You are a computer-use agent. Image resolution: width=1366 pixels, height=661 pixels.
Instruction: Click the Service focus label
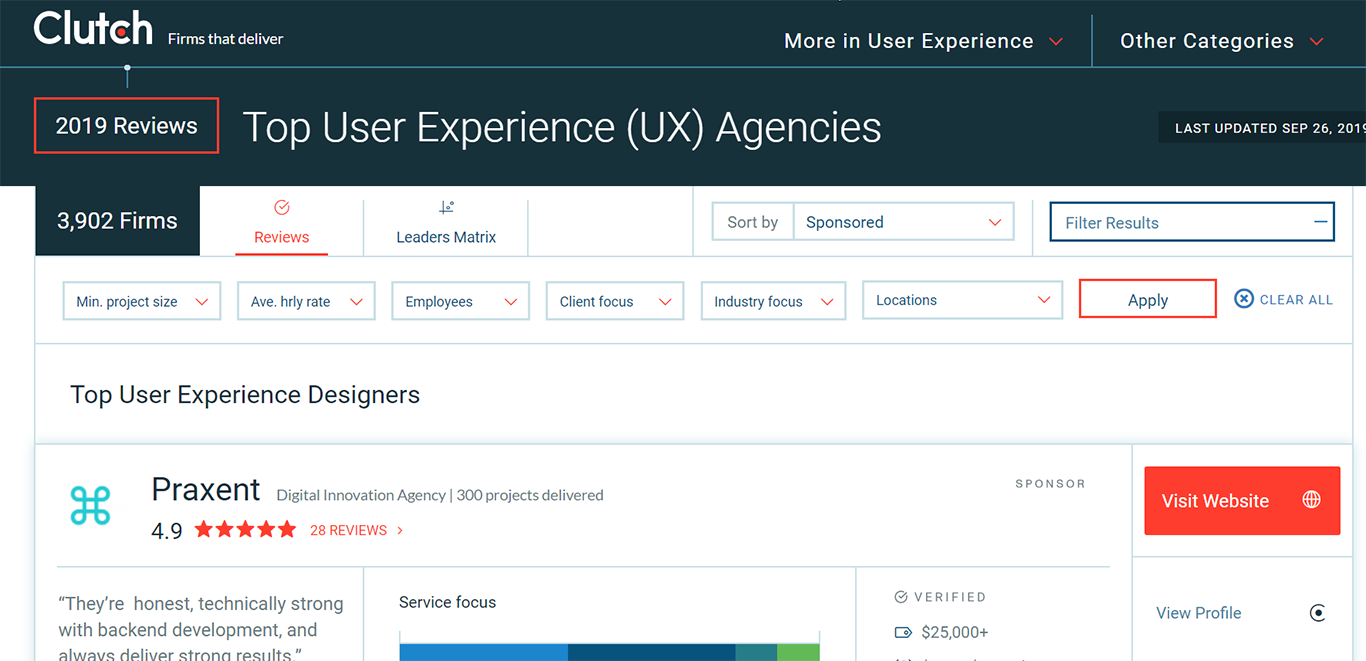click(447, 602)
